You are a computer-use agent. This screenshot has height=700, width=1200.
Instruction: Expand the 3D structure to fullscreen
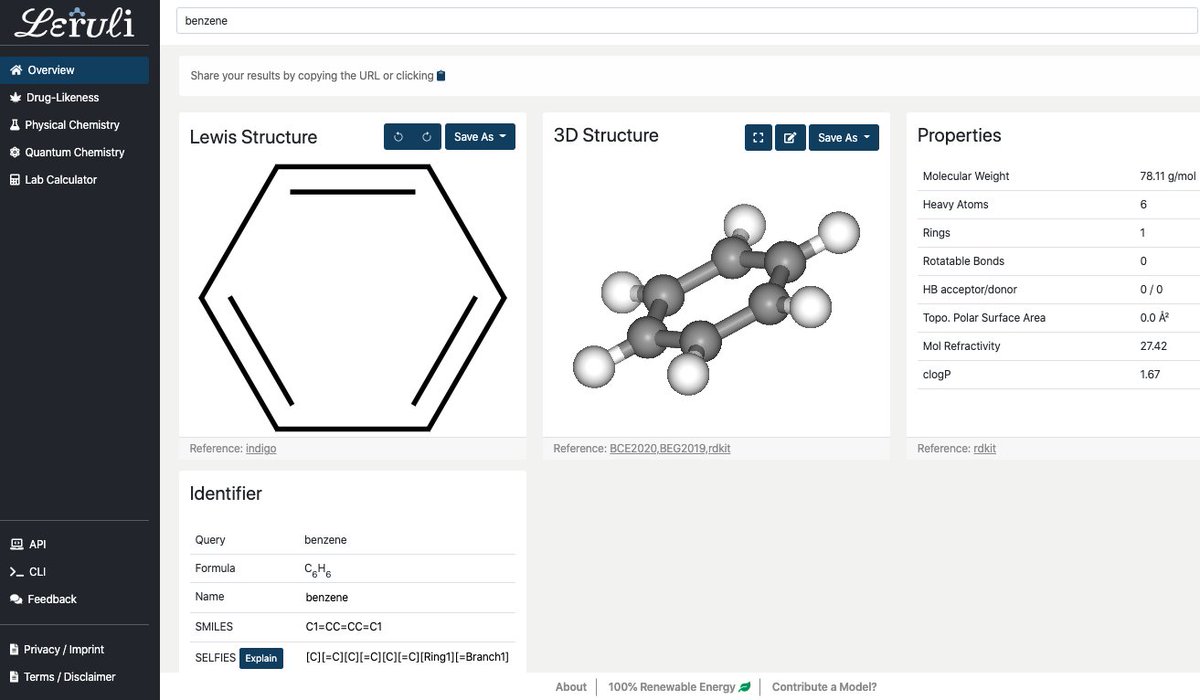tap(758, 138)
